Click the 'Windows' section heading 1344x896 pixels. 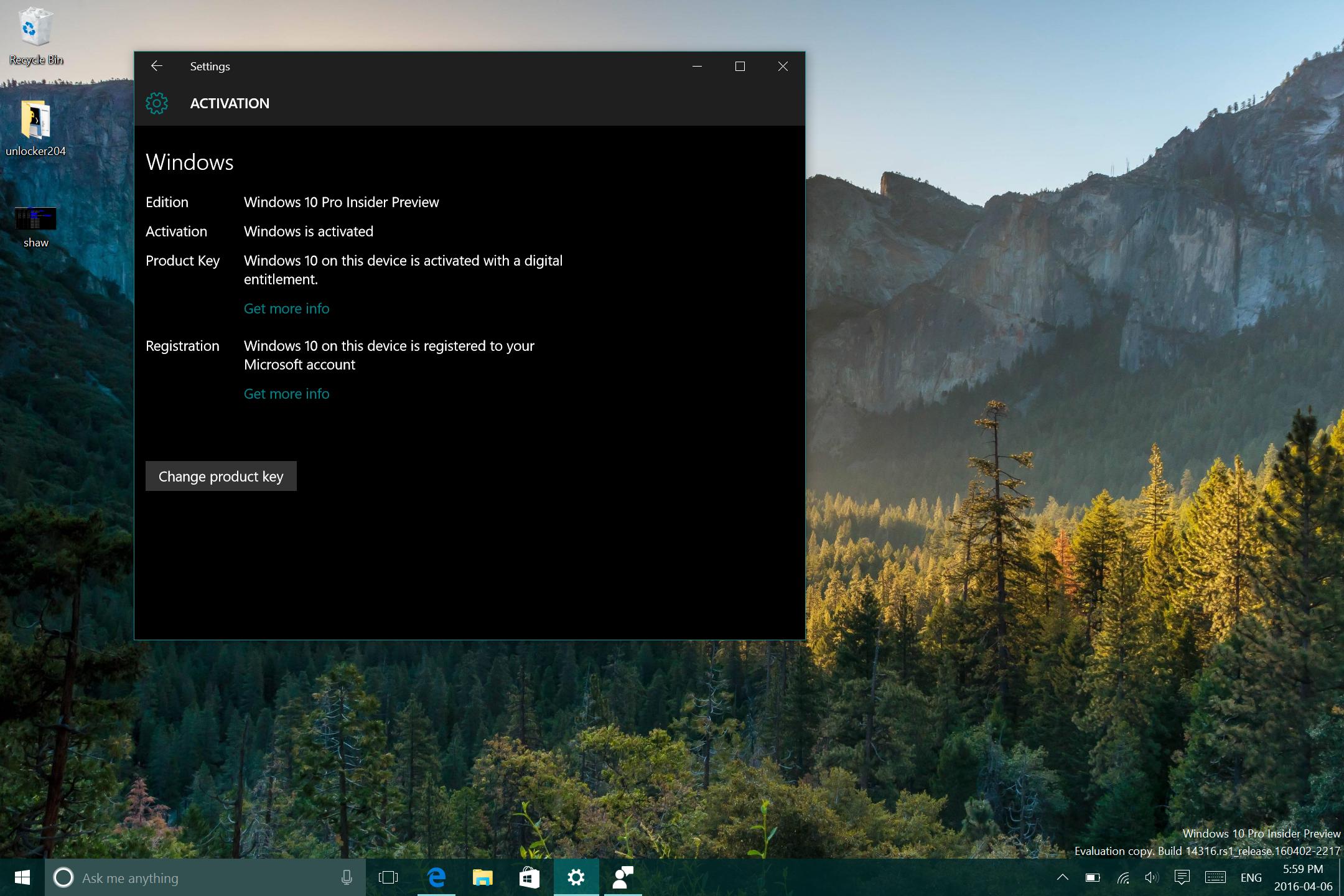click(189, 162)
